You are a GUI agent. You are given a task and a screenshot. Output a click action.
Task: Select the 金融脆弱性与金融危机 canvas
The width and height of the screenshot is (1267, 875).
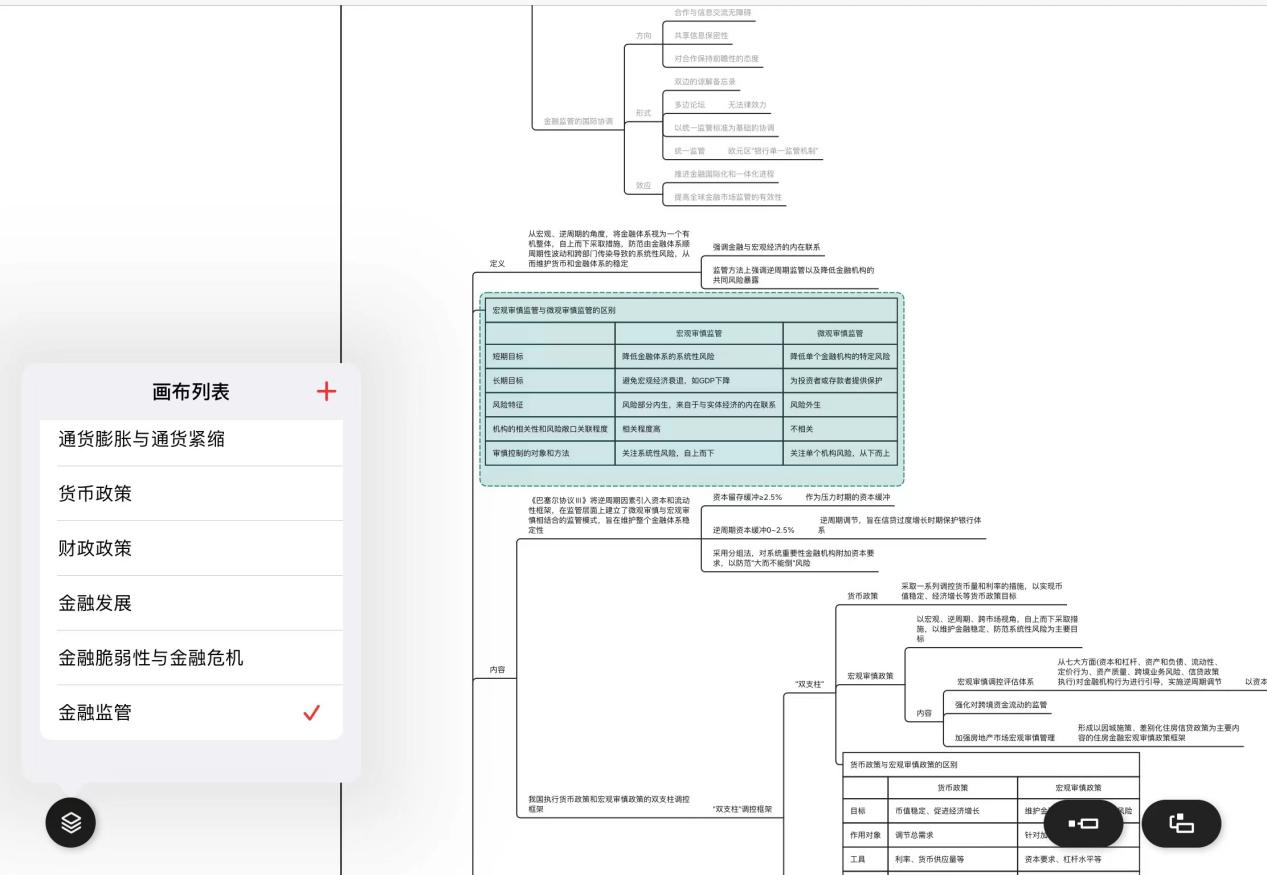click(x=150, y=658)
